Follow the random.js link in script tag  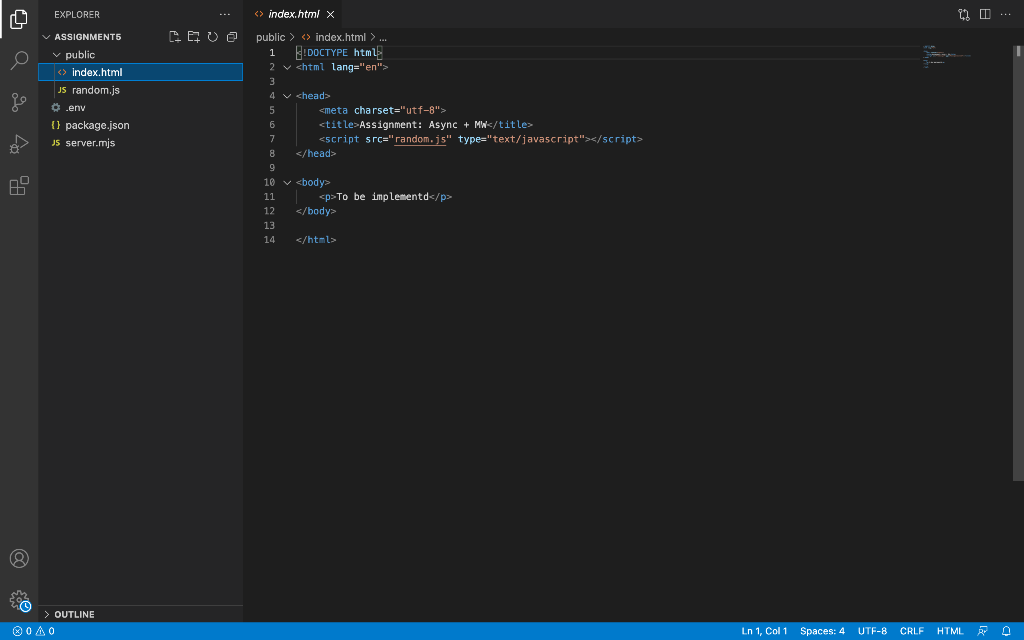[x=420, y=139]
